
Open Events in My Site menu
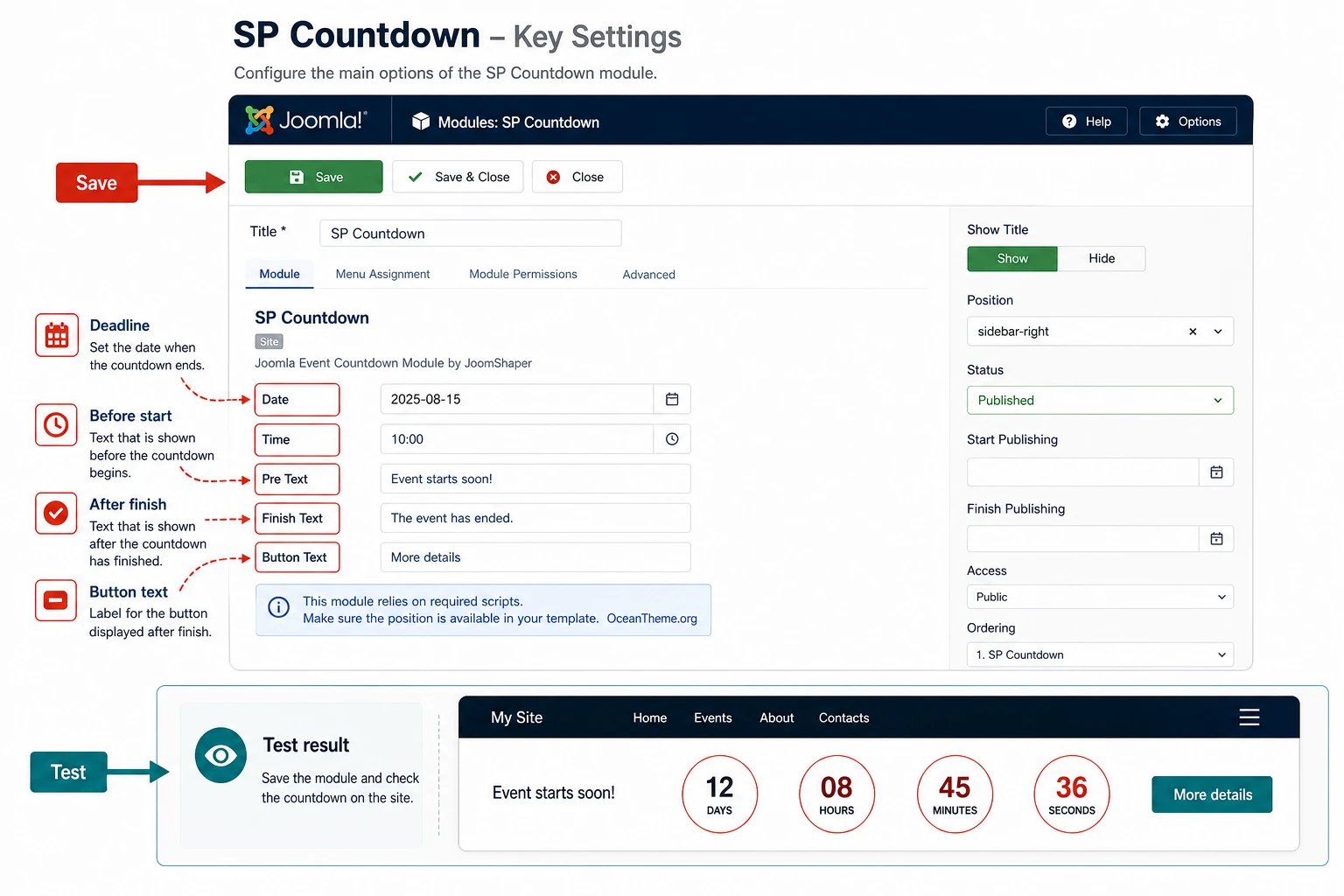pos(713,717)
